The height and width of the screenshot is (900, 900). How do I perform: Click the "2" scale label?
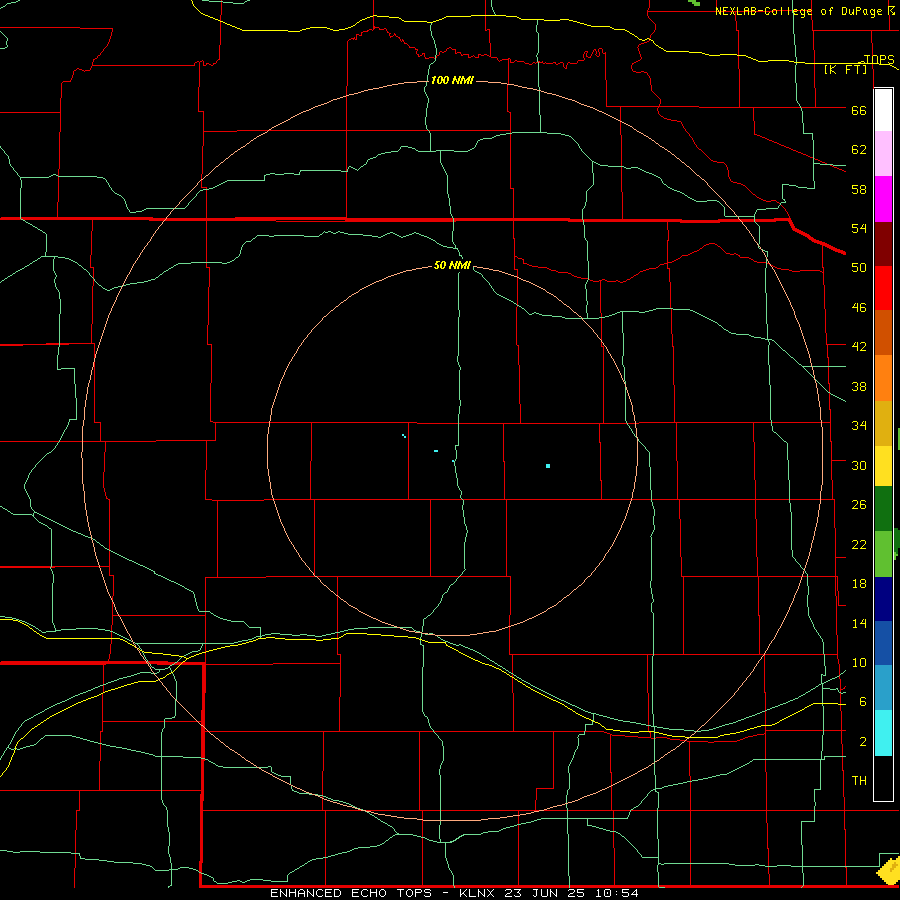tap(863, 742)
